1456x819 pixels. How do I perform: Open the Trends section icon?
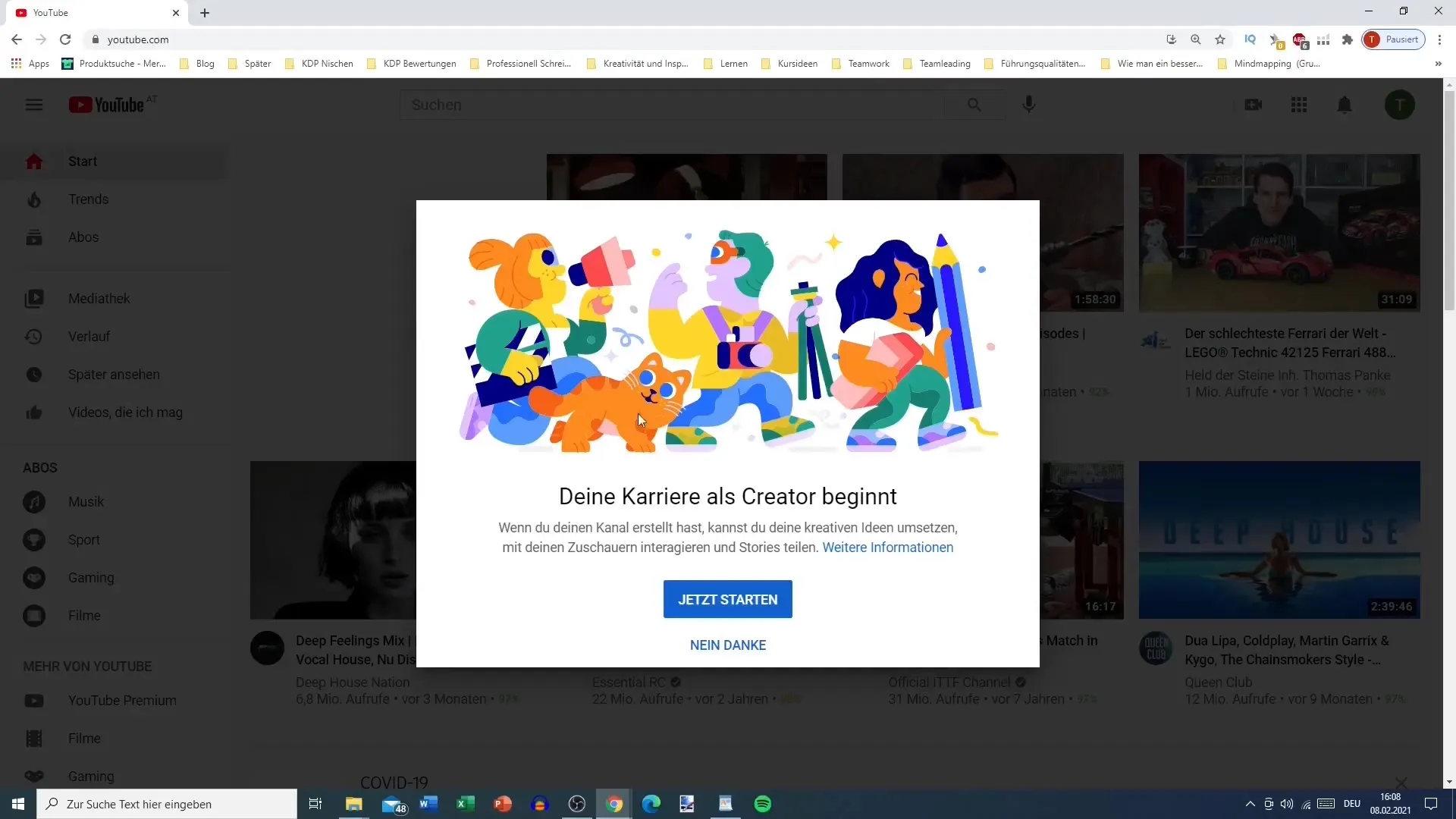point(34,199)
